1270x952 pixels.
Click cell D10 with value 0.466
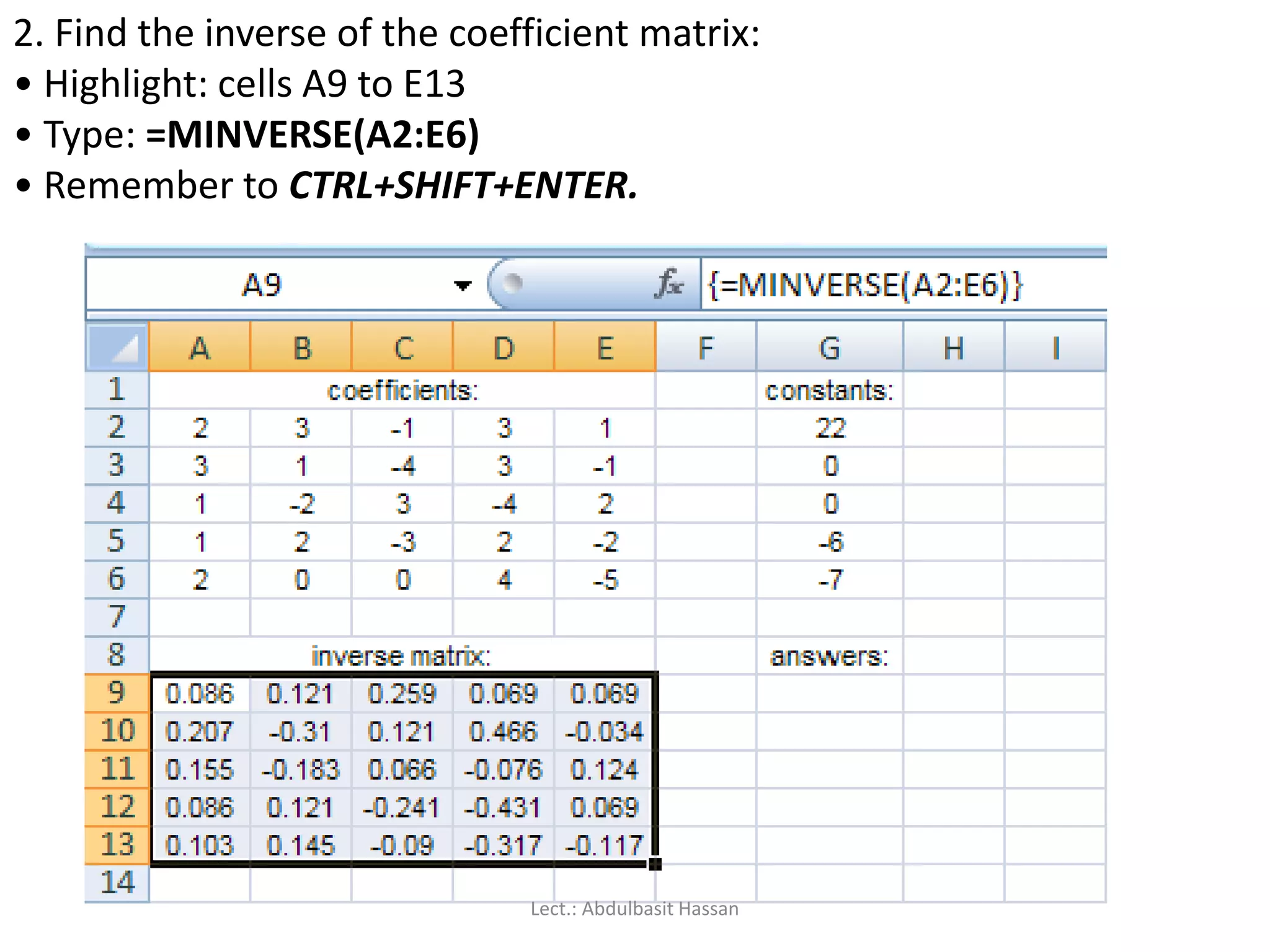[504, 731]
